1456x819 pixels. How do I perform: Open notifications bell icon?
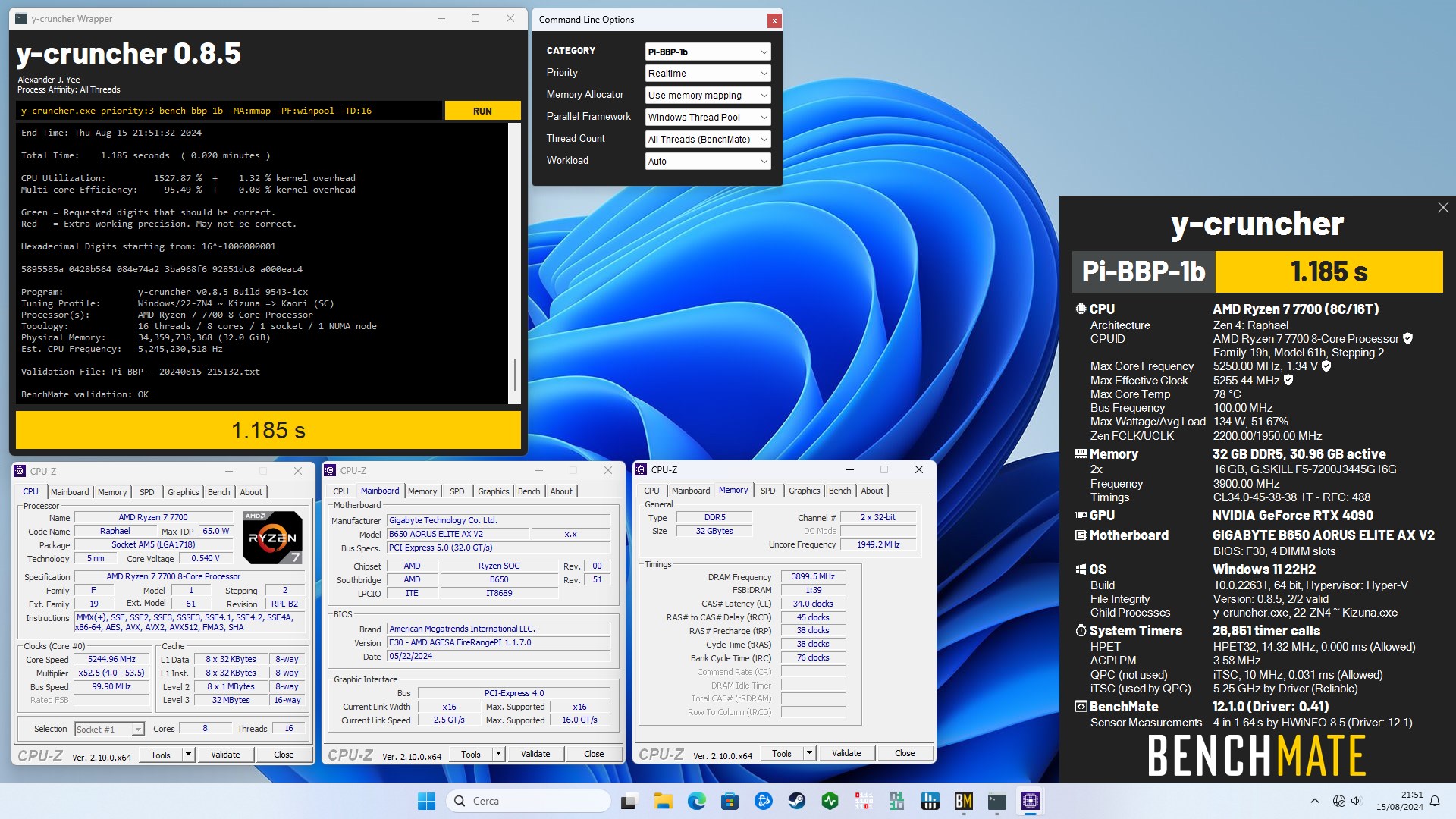1434,801
